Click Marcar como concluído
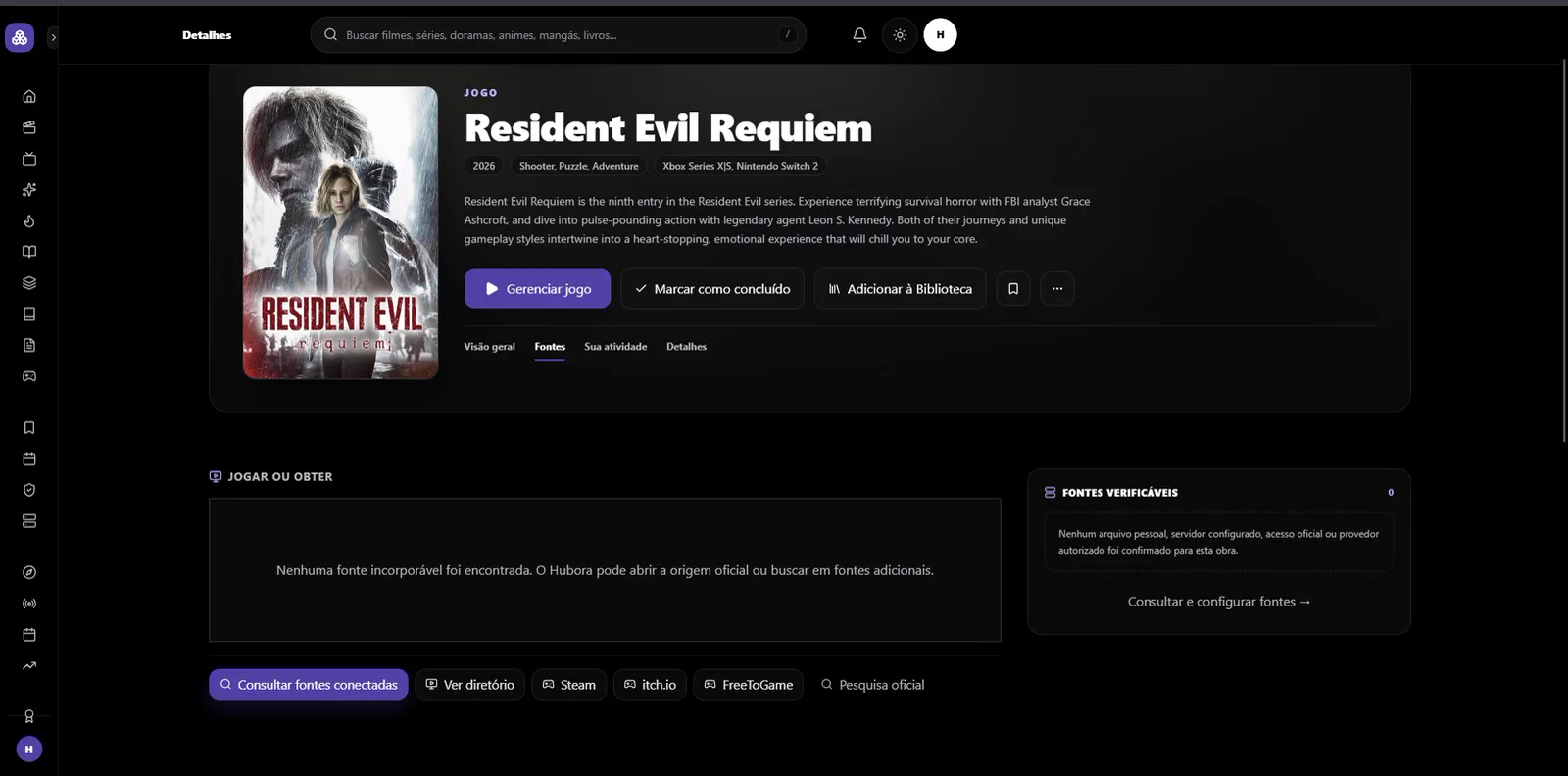 (x=712, y=289)
